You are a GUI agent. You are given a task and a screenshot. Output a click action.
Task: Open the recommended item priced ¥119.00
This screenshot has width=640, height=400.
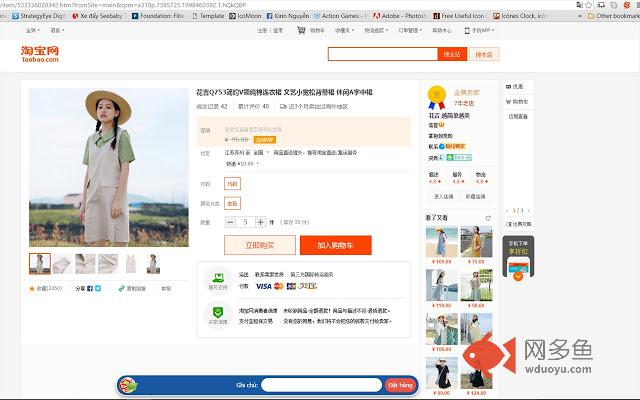coord(442,285)
